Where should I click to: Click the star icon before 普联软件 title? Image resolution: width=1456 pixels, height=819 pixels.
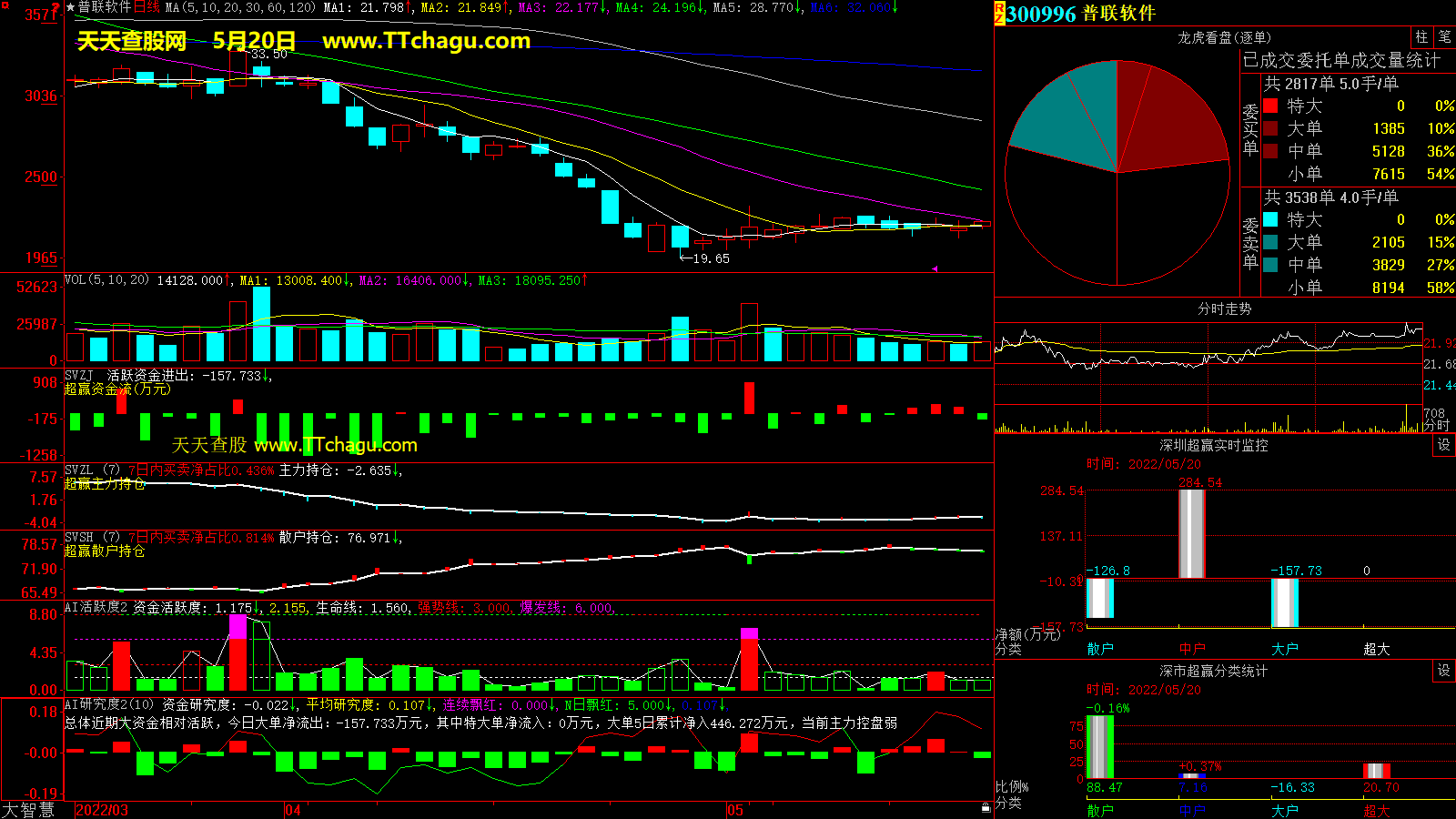tap(71, 7)
